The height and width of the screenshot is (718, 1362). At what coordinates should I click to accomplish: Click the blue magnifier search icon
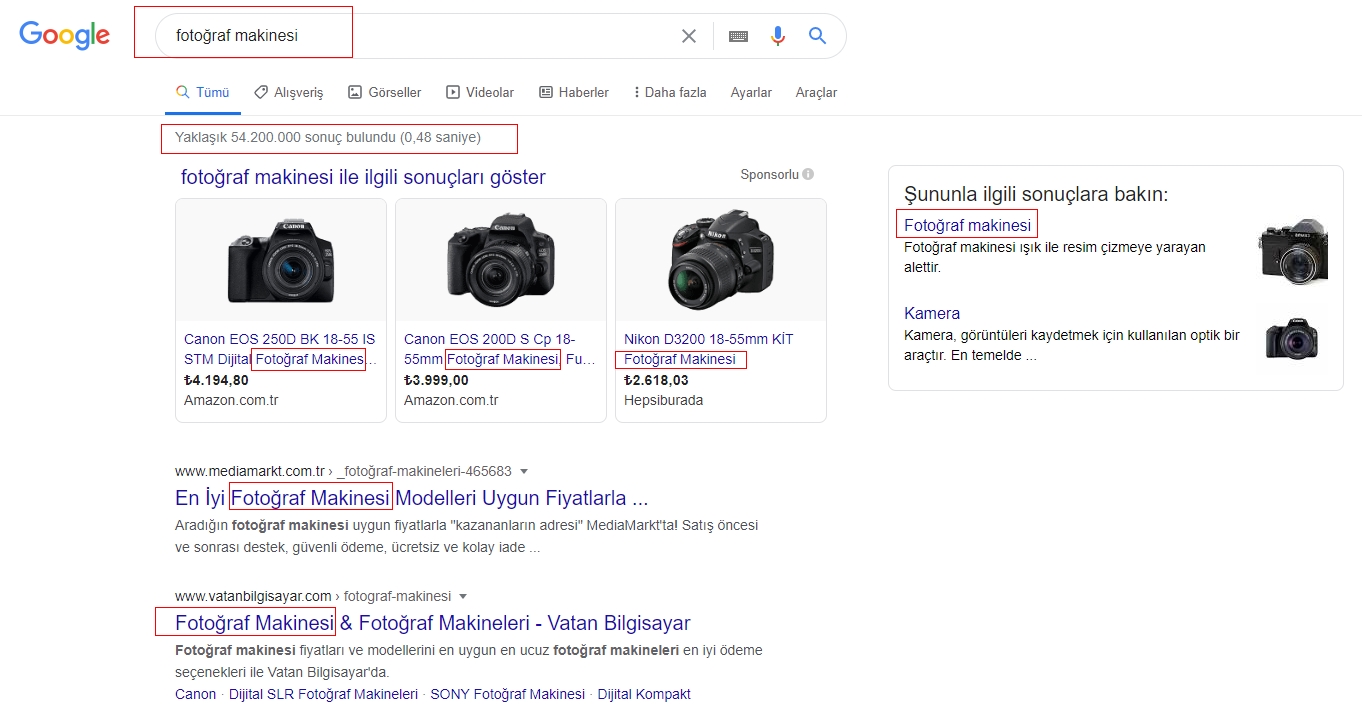pos(817,36)
